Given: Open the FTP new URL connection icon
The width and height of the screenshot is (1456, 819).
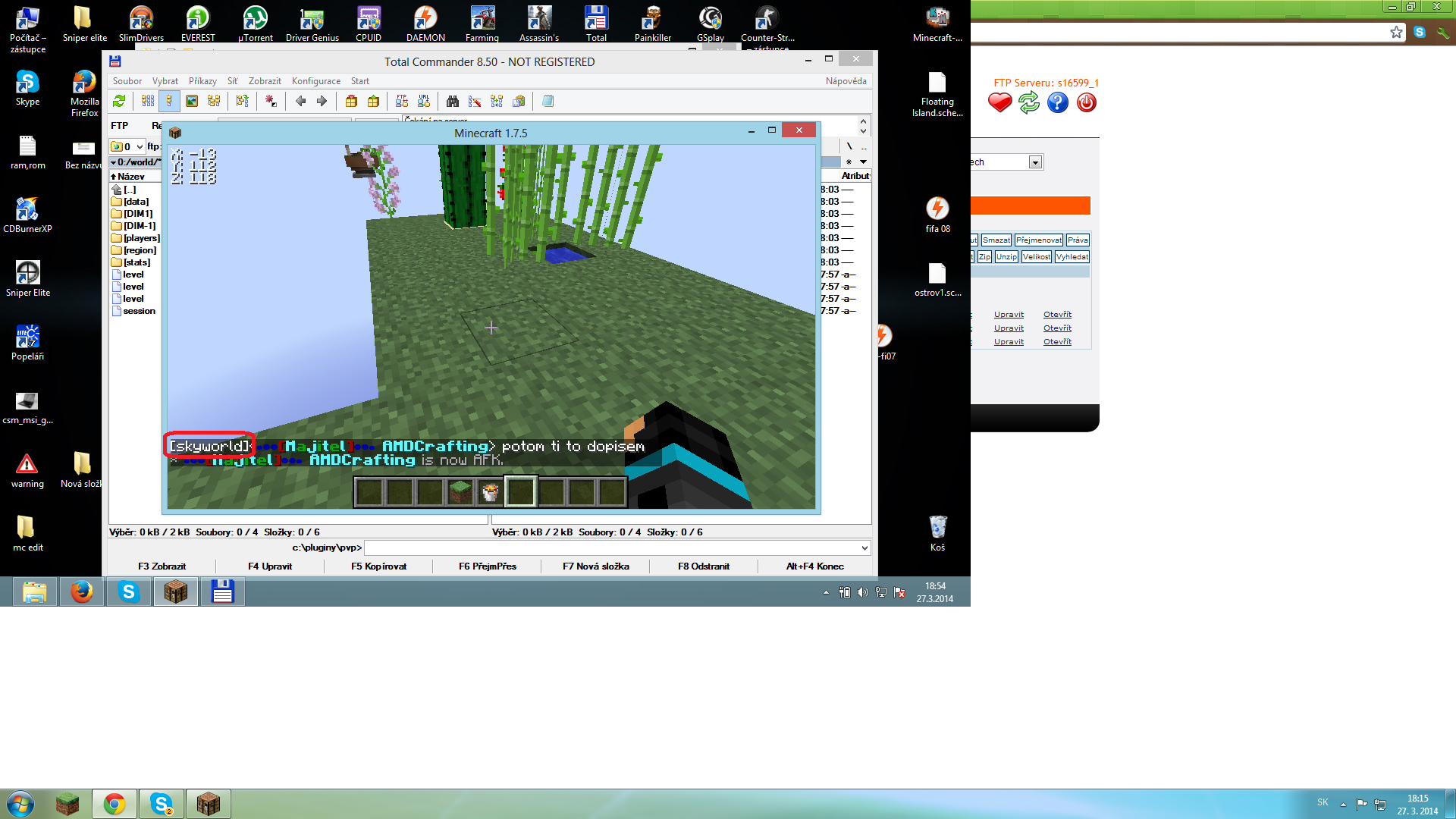Looking at the screenshot, I should click(x=424, y=101).
